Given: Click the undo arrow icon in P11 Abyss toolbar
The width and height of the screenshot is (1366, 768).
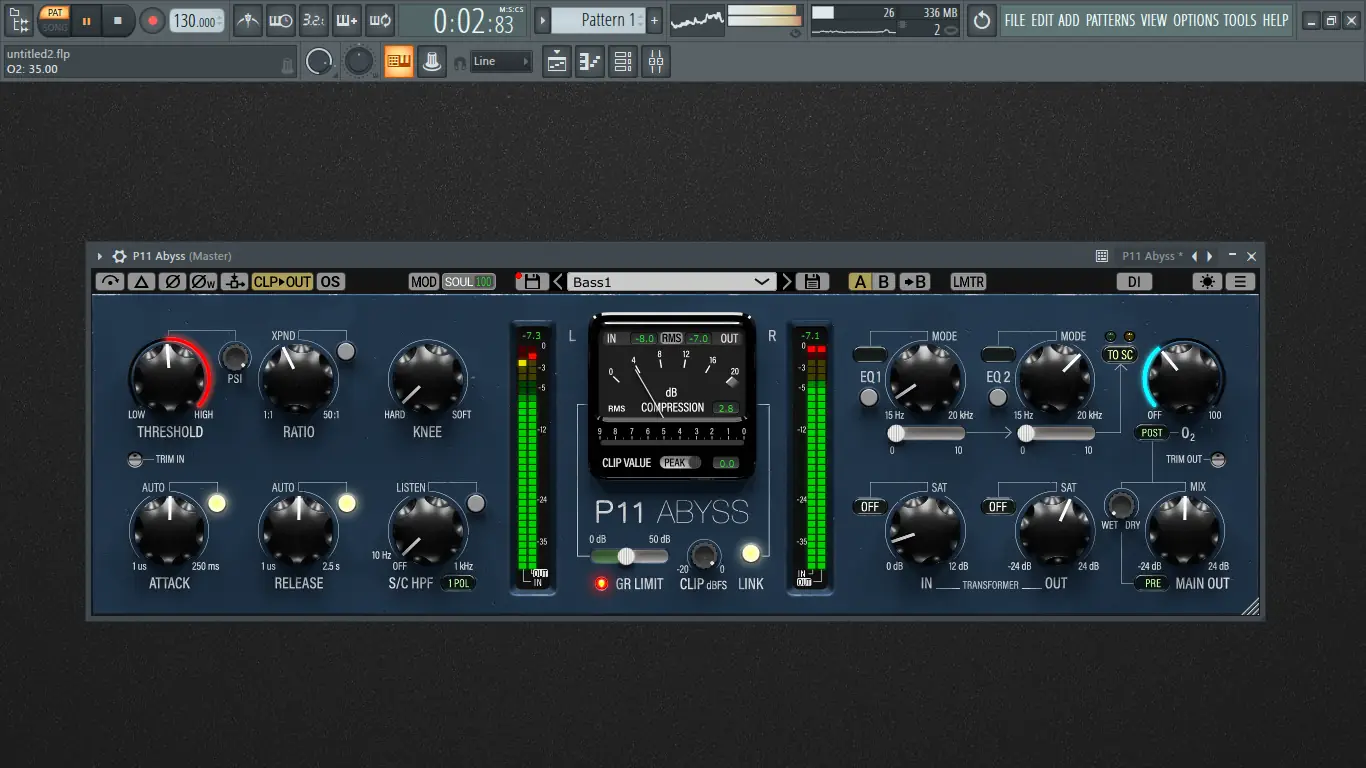Looking at the screenshot, I should (110, 282).
